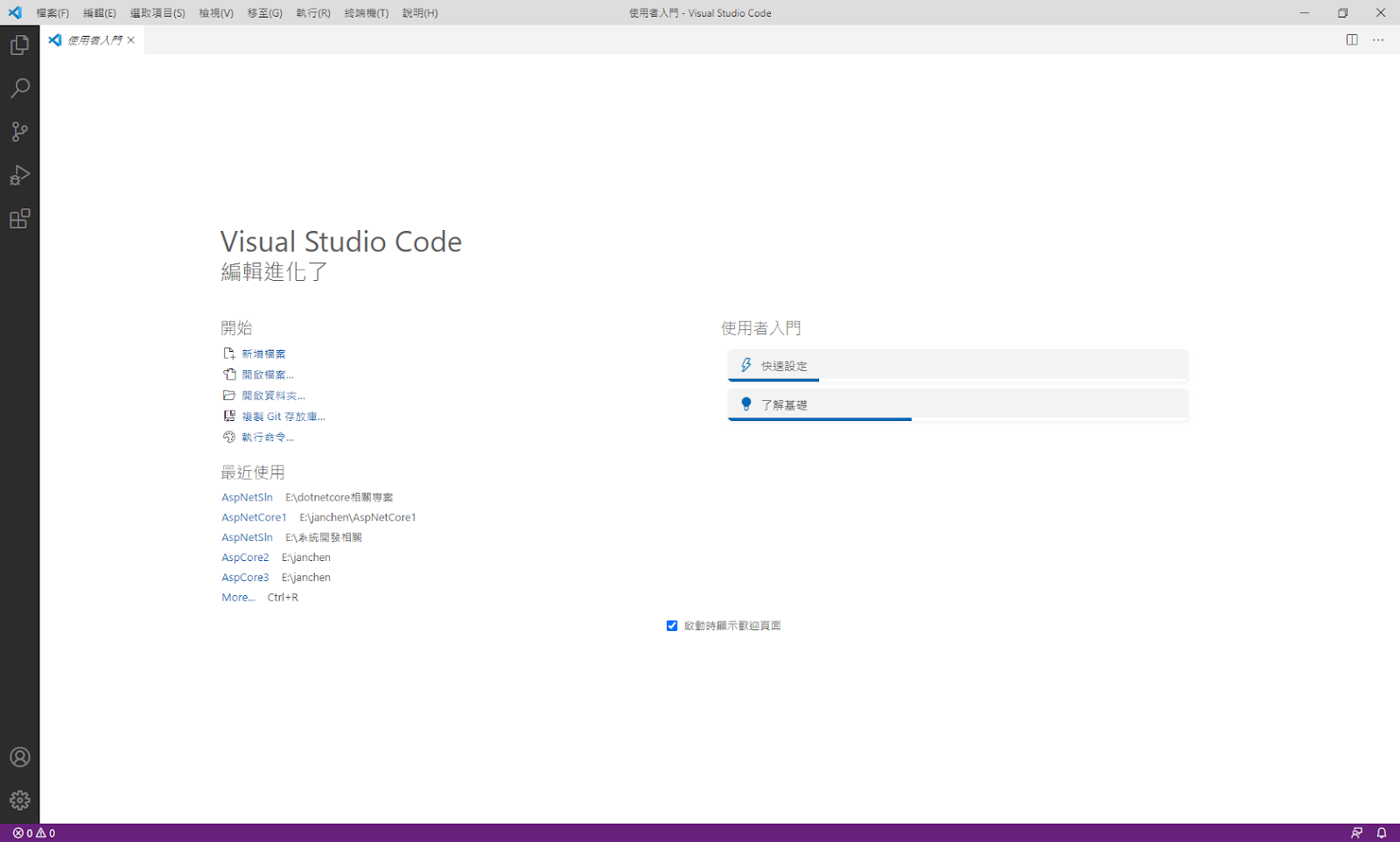Close the 使用者入門 tab
1400x842 pixels.
(131, 40)
